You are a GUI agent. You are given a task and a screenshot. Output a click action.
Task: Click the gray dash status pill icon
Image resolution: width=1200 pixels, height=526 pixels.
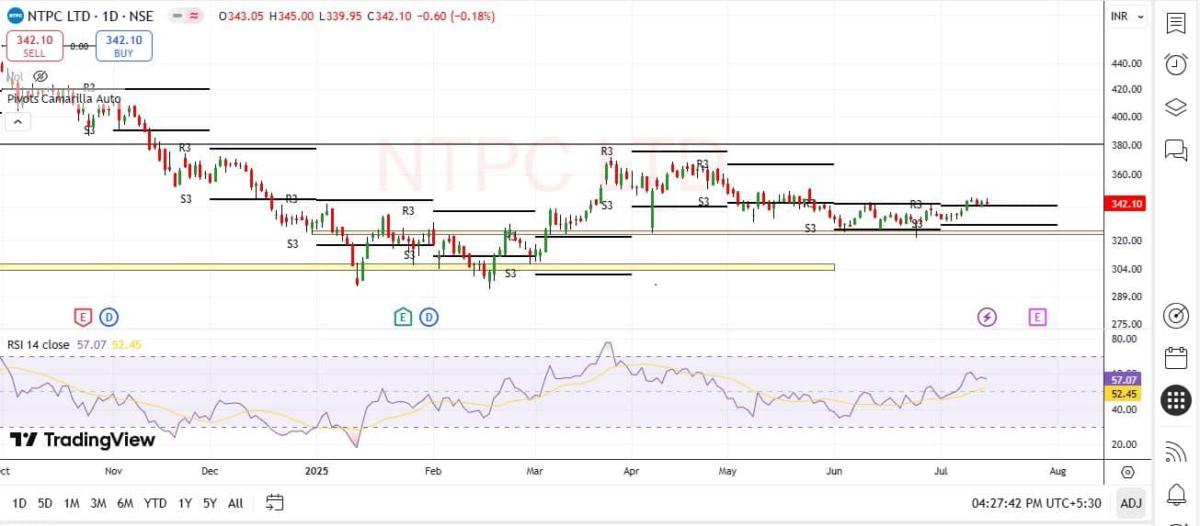tap(176, 16)
